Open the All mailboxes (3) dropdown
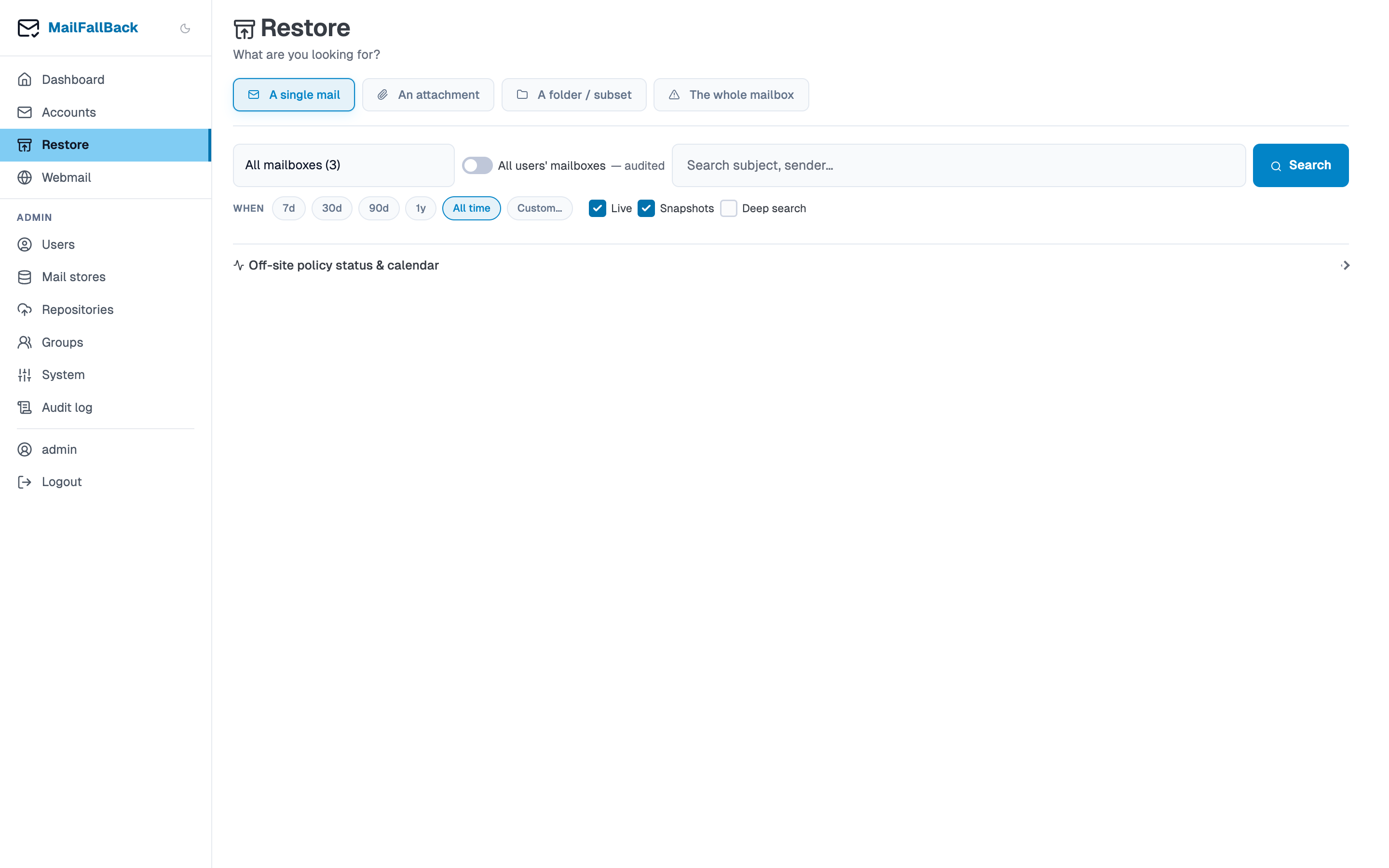The image size is (1389, 868). (344, 165)
